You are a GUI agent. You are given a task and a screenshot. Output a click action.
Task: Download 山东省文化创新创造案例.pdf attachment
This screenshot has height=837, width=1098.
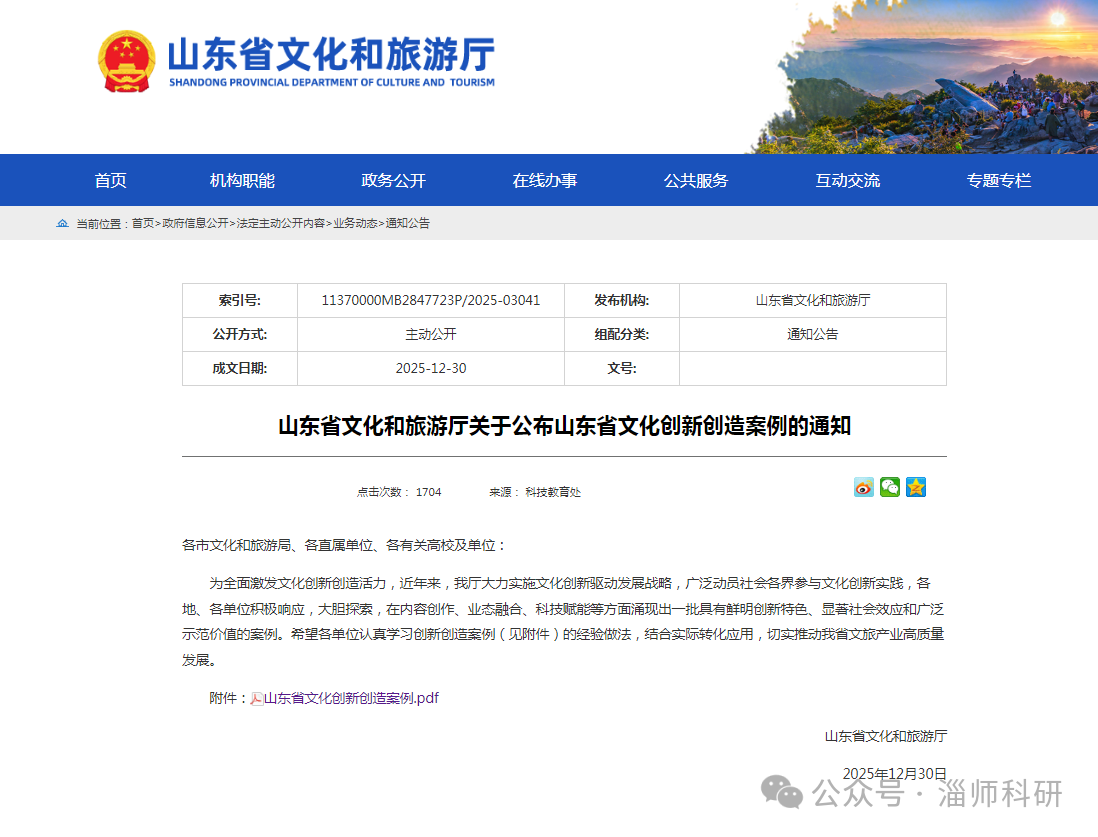[351, 698]
